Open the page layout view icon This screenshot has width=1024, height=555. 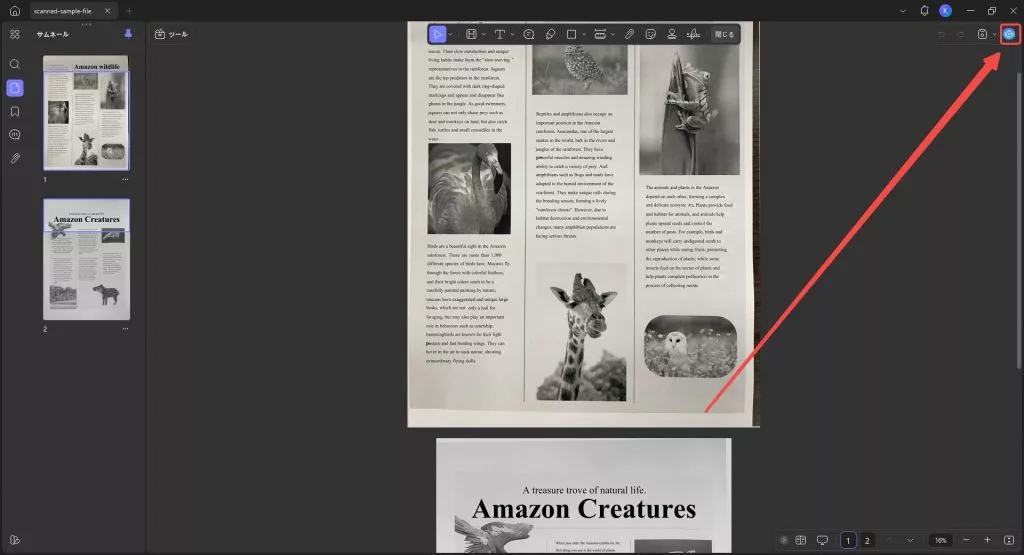[801, 540]
